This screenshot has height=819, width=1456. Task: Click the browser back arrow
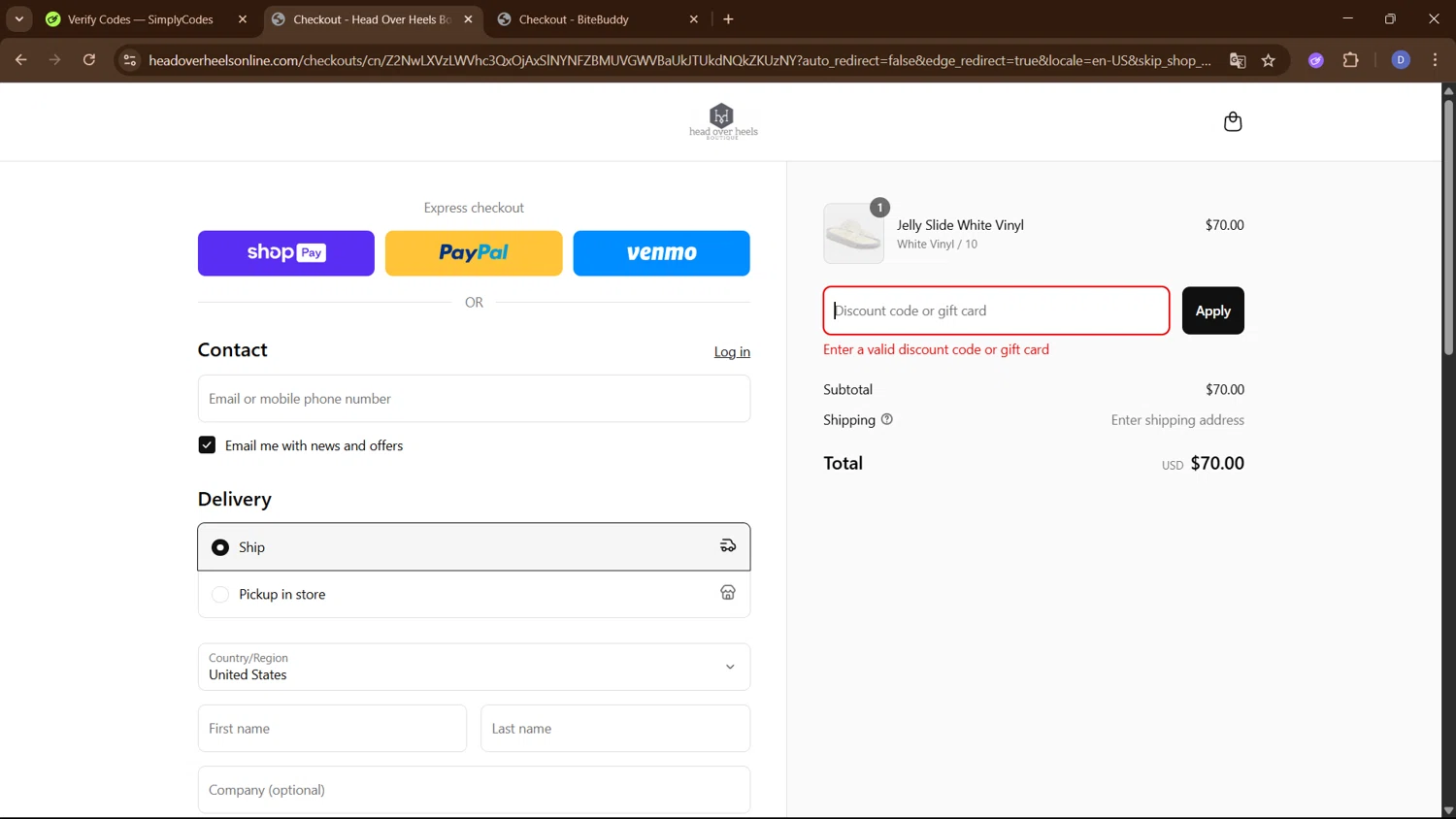point(20,60)
